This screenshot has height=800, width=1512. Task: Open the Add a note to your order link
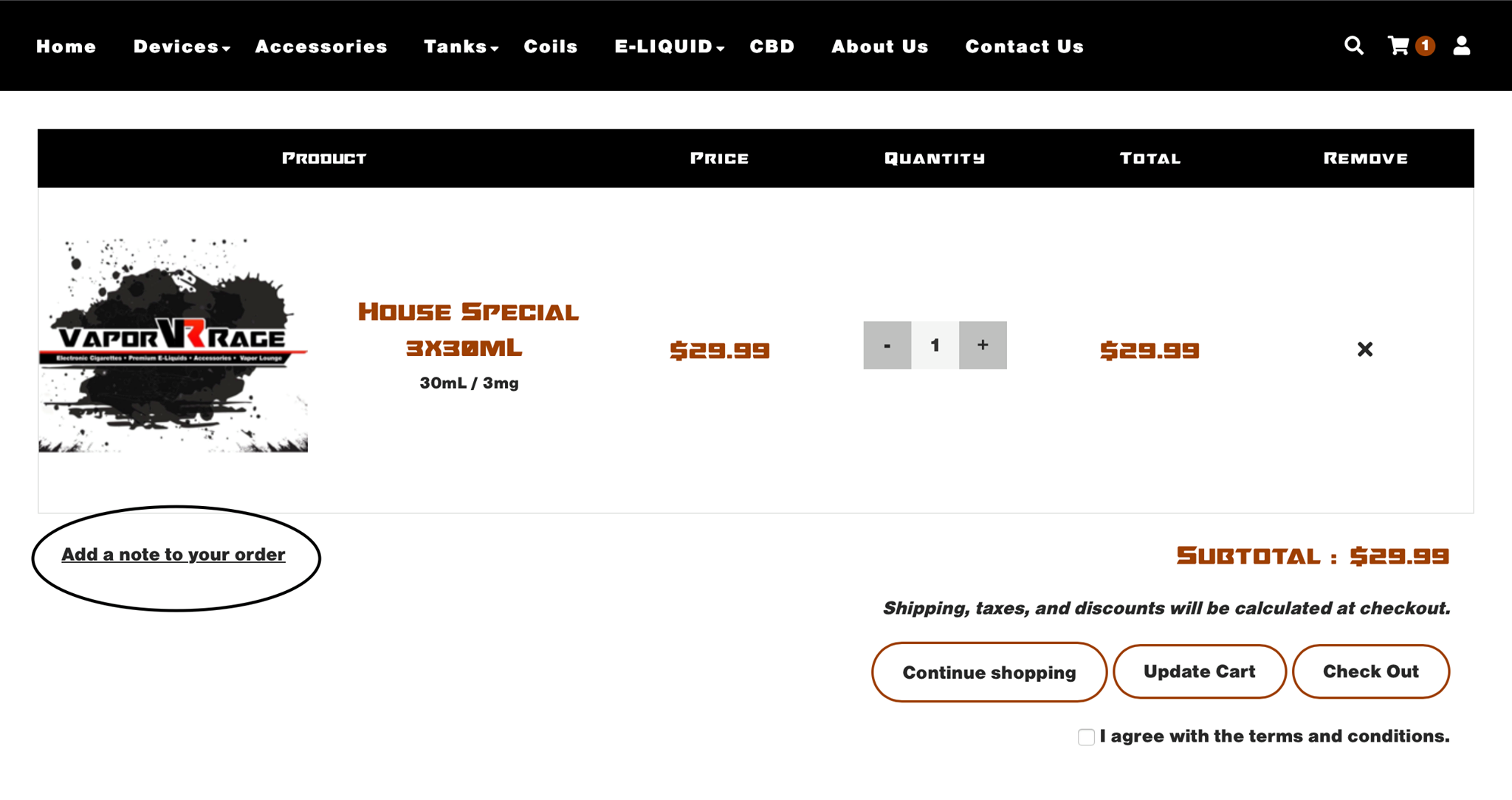173,555
